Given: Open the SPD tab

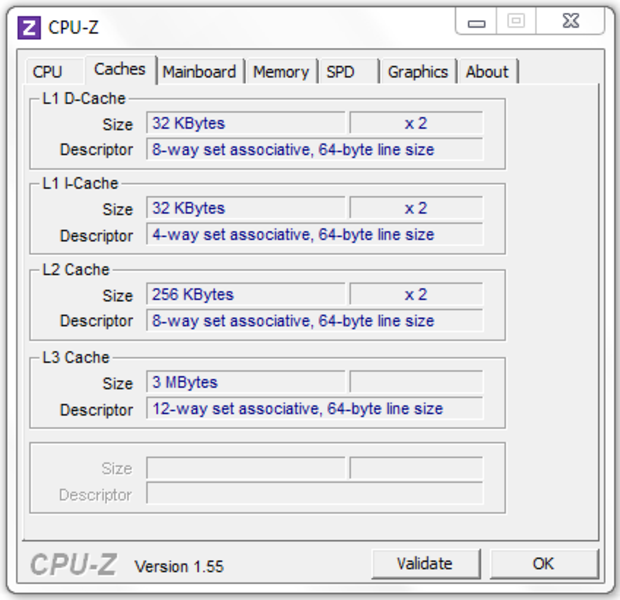Looking at the screenshot, I should (x=349, y=72).
